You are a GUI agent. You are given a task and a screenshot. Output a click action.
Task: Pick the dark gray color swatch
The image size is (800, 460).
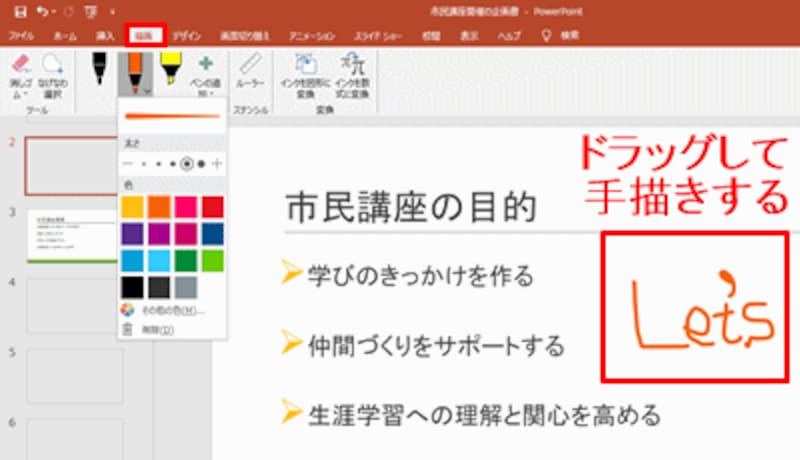coord(159,287)
